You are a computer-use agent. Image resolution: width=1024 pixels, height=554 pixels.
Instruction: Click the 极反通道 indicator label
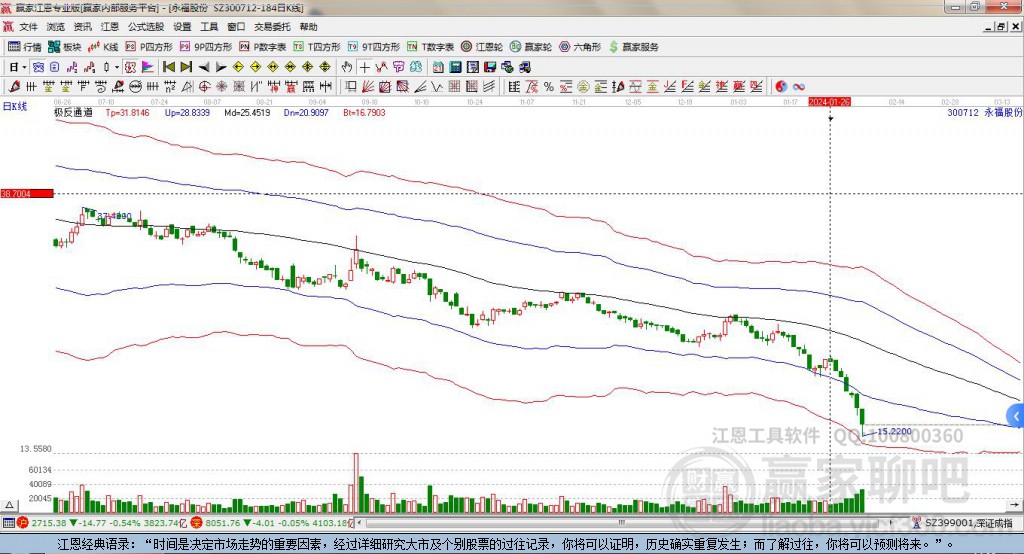click(73, 113)
